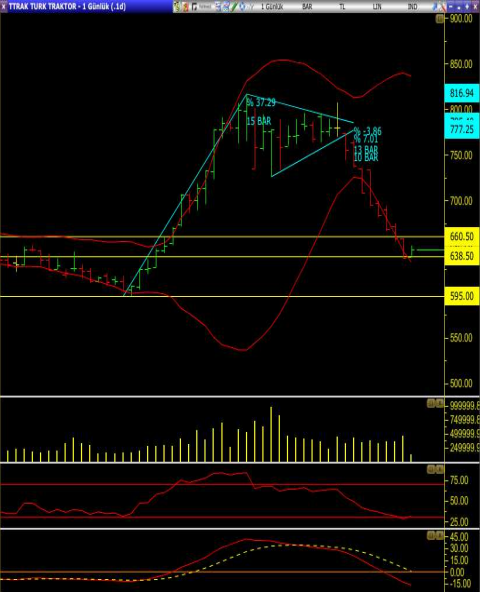
Task: Open the TL currency dropdown
Action: [342, 7]
